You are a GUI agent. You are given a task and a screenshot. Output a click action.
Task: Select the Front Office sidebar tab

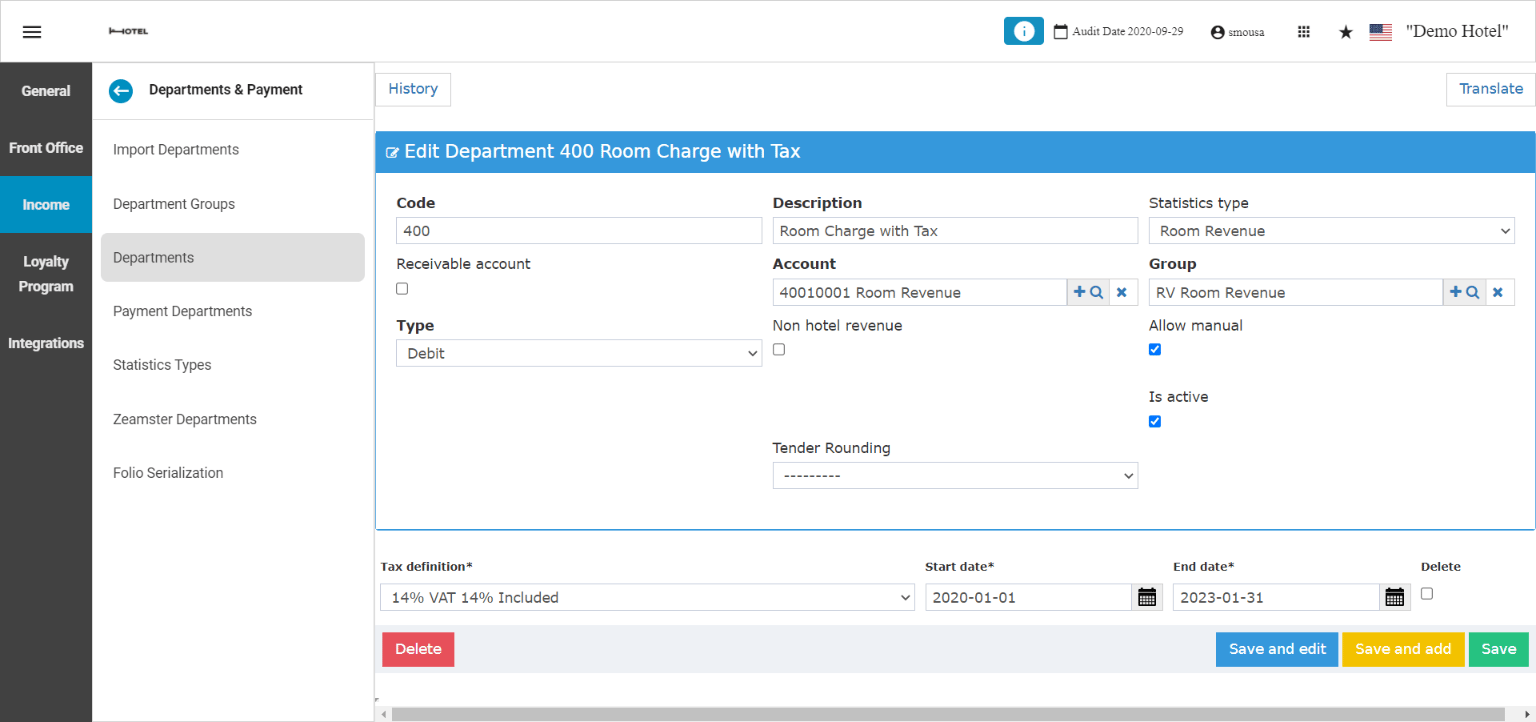point(46,148)
